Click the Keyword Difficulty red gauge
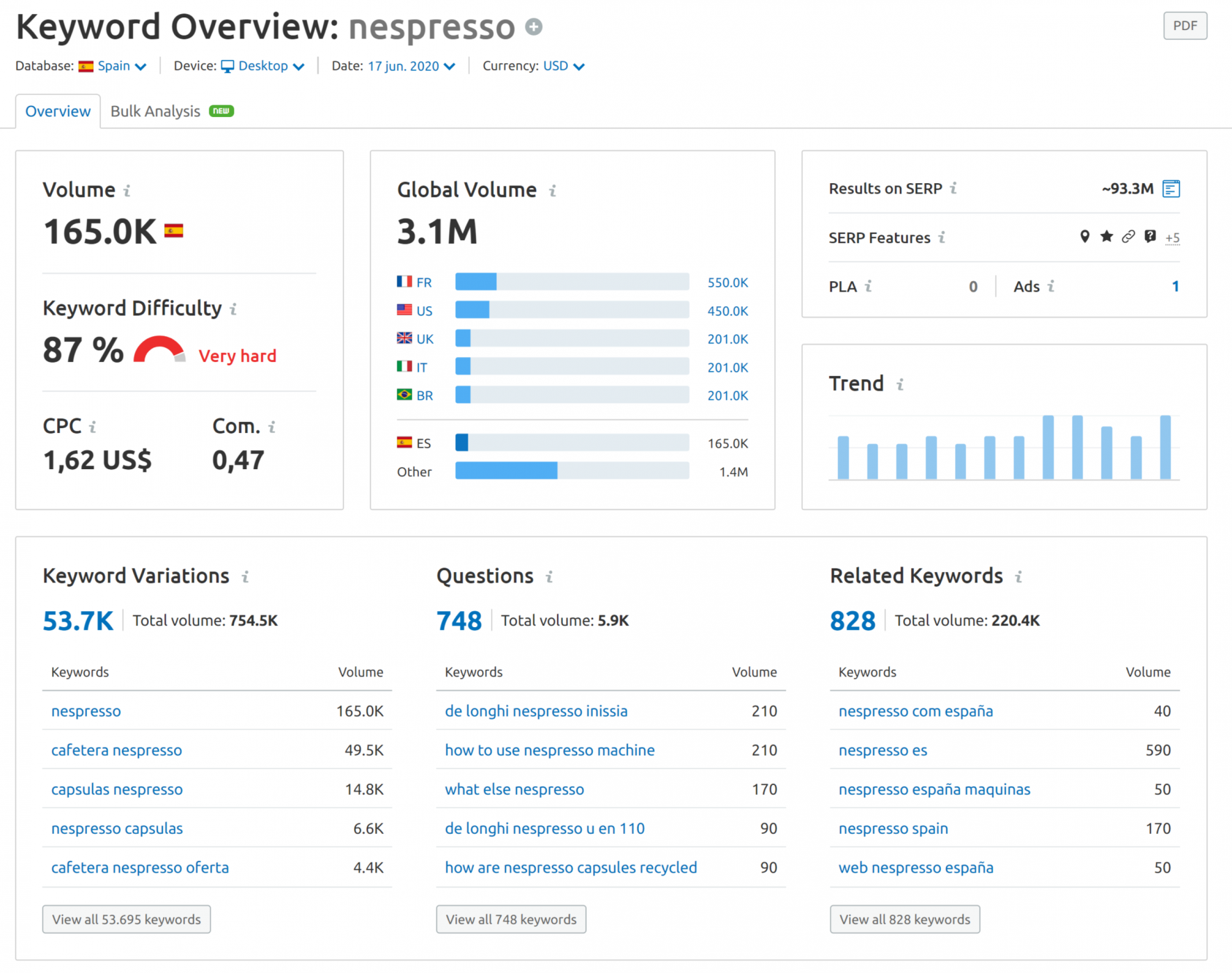 pos(159,350)
